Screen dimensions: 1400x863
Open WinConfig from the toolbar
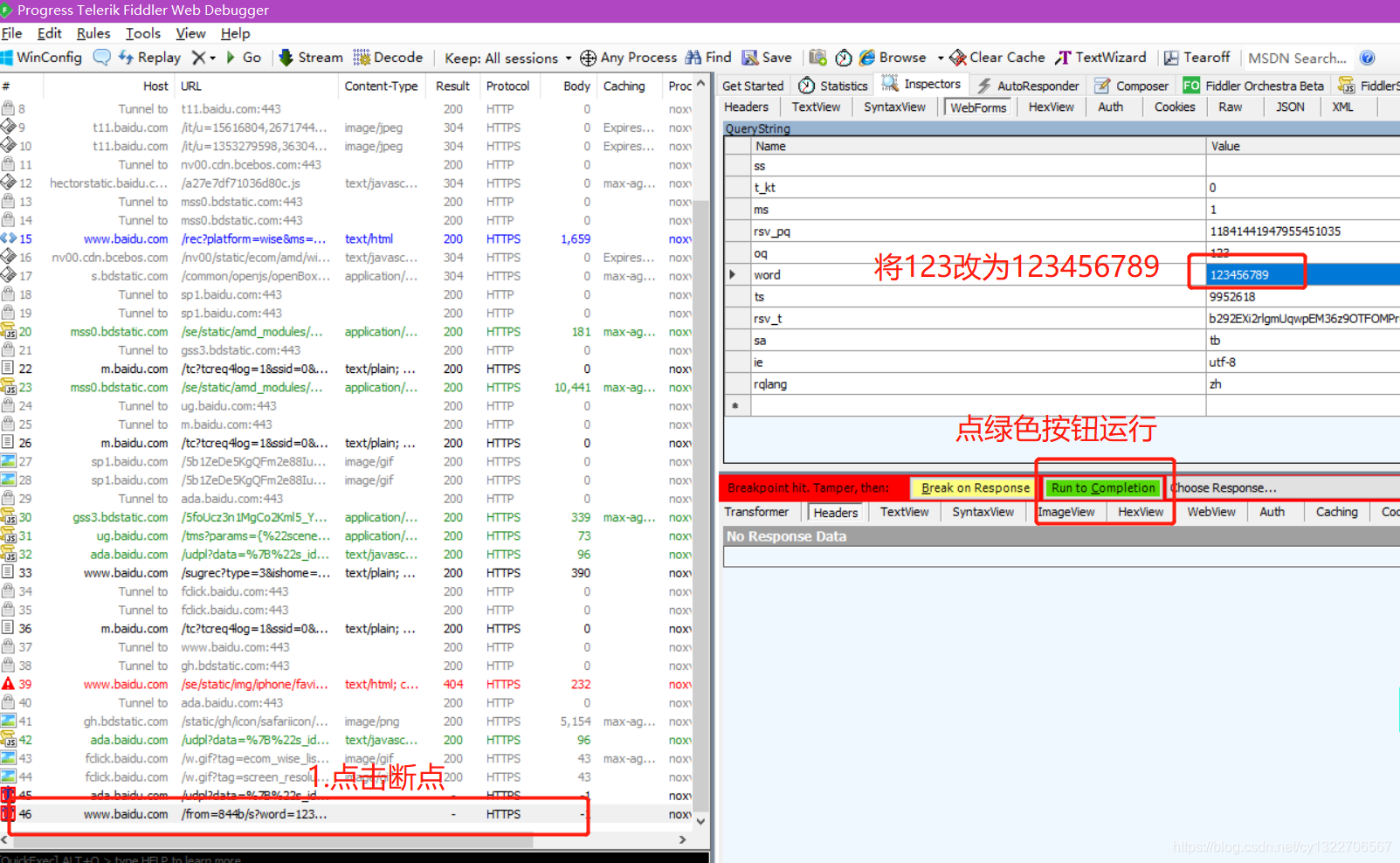coord(41,58)
